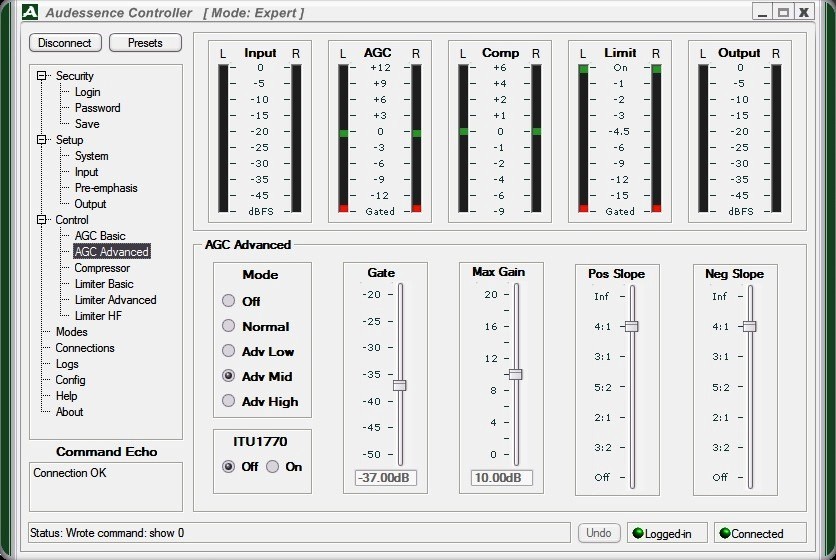
Task: Open the Compressor settings page
Action: 102,268
